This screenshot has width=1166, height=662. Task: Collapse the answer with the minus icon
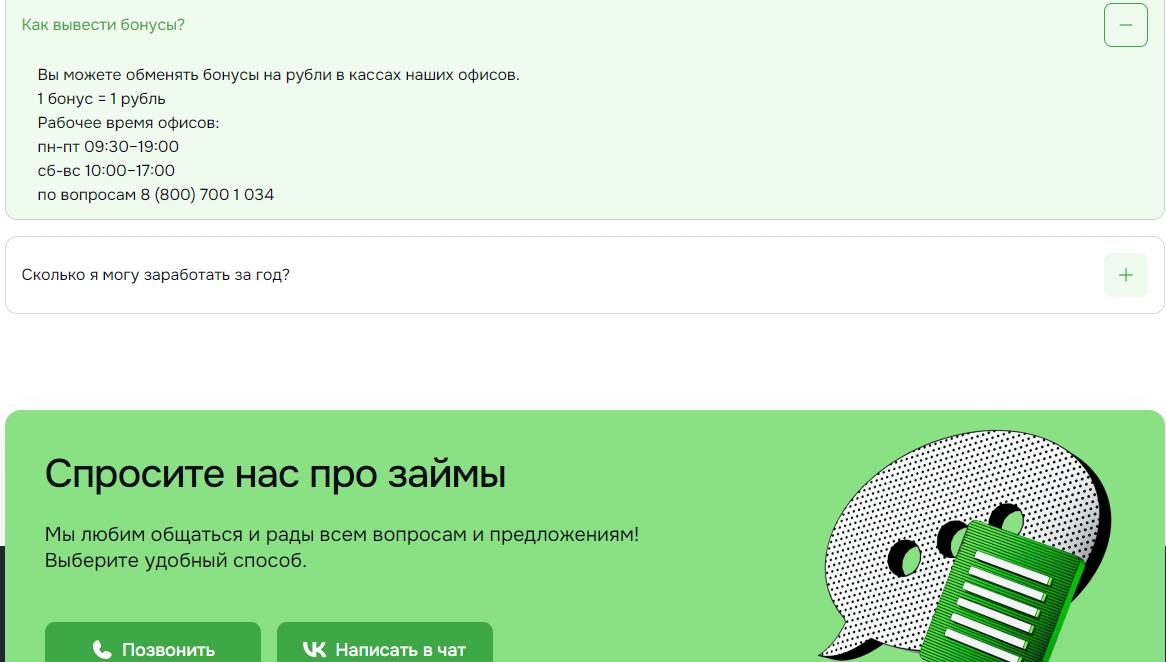coord(1125,25)
